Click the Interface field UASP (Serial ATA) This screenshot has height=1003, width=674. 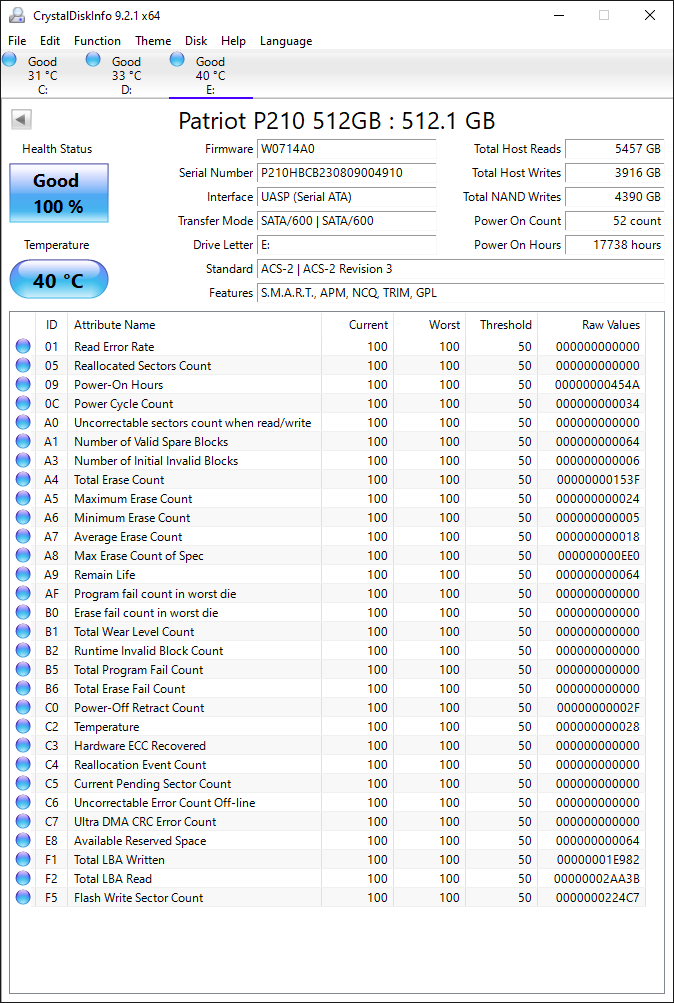click(x=347, y=197)
